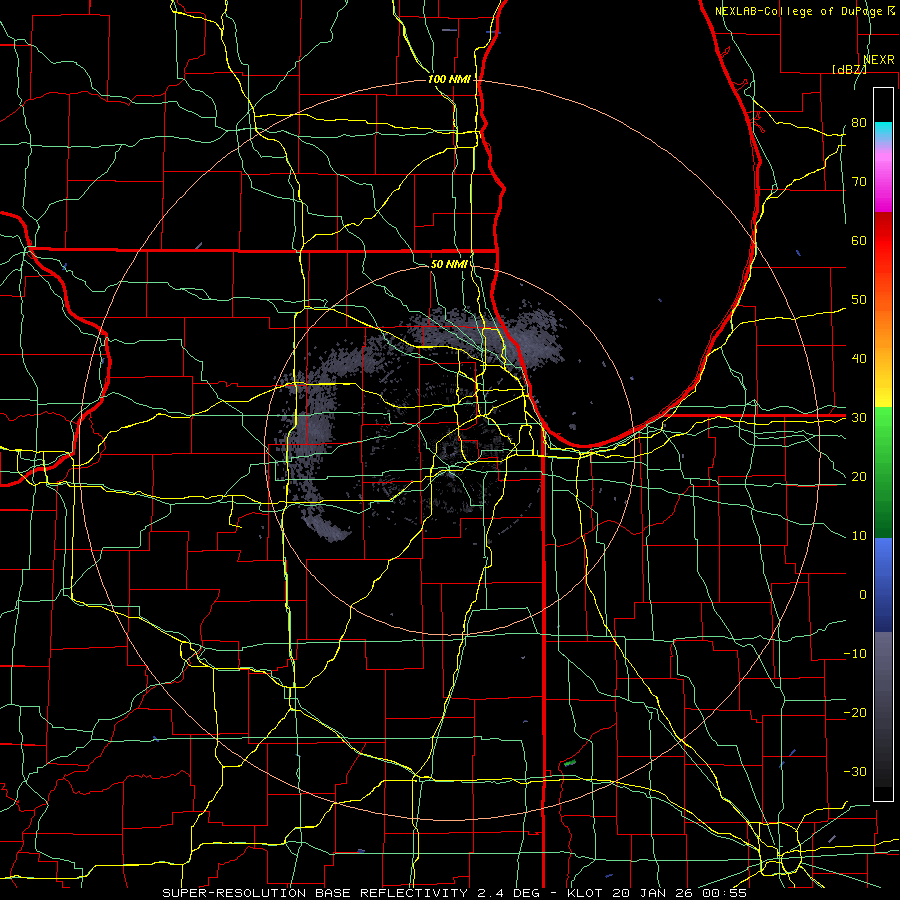Click the 100 NMI range ring label
Screen dimensions: 900x900
point(449,79)
